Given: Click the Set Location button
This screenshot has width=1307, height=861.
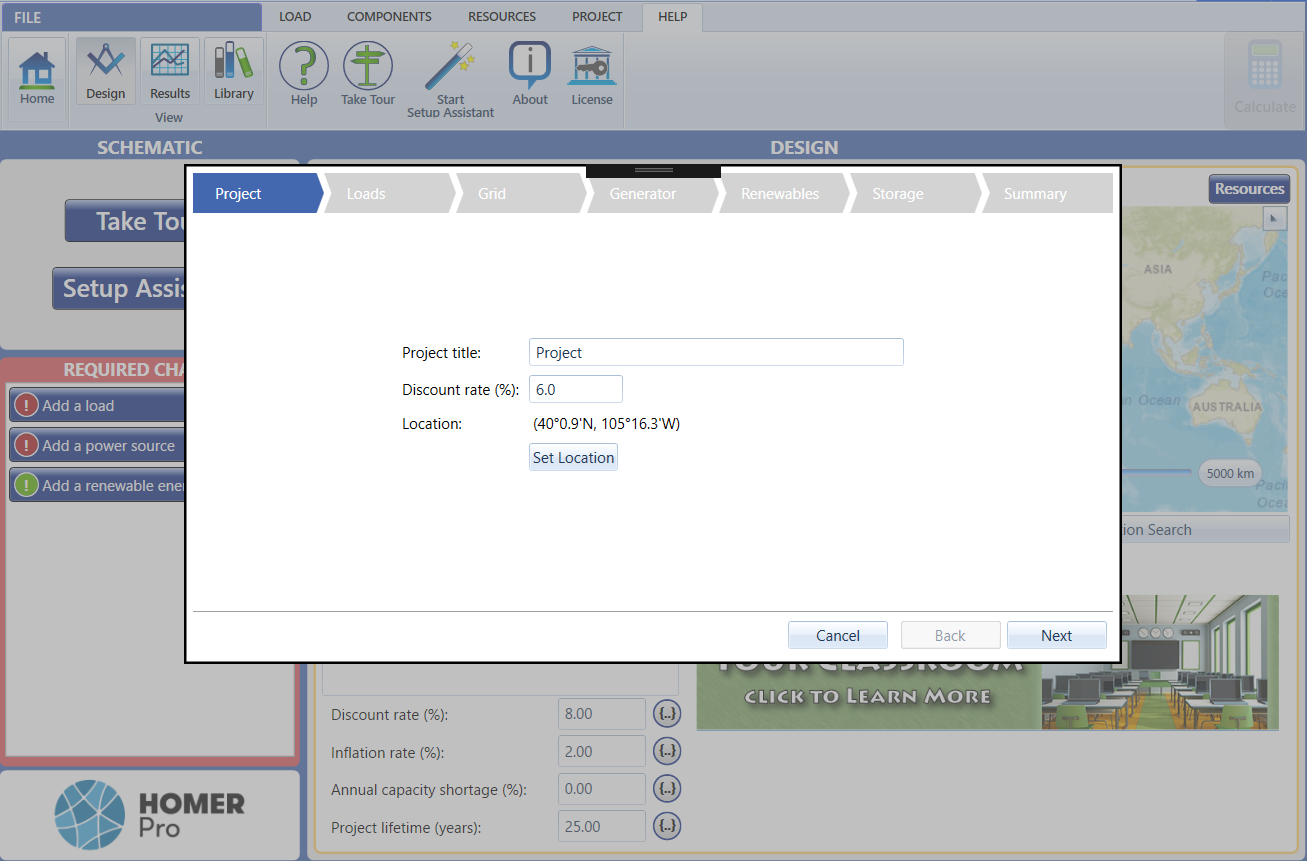Looking at the screenshot, I should pos(573,458).
